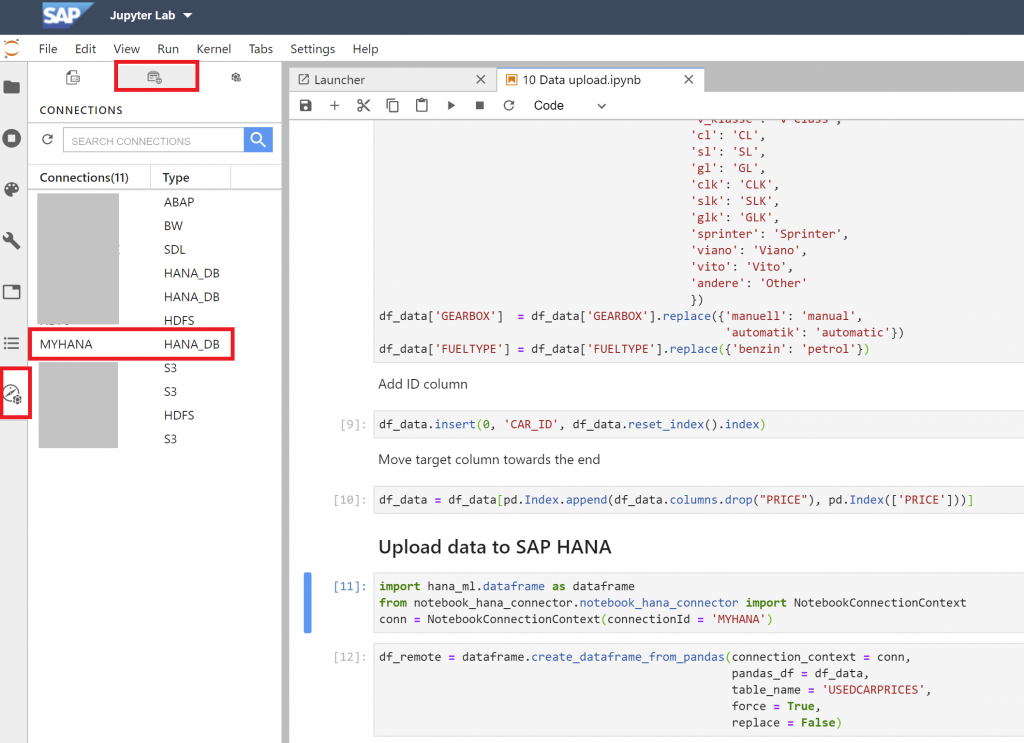Paste cell from clipboard

click(x=422, y=105)
